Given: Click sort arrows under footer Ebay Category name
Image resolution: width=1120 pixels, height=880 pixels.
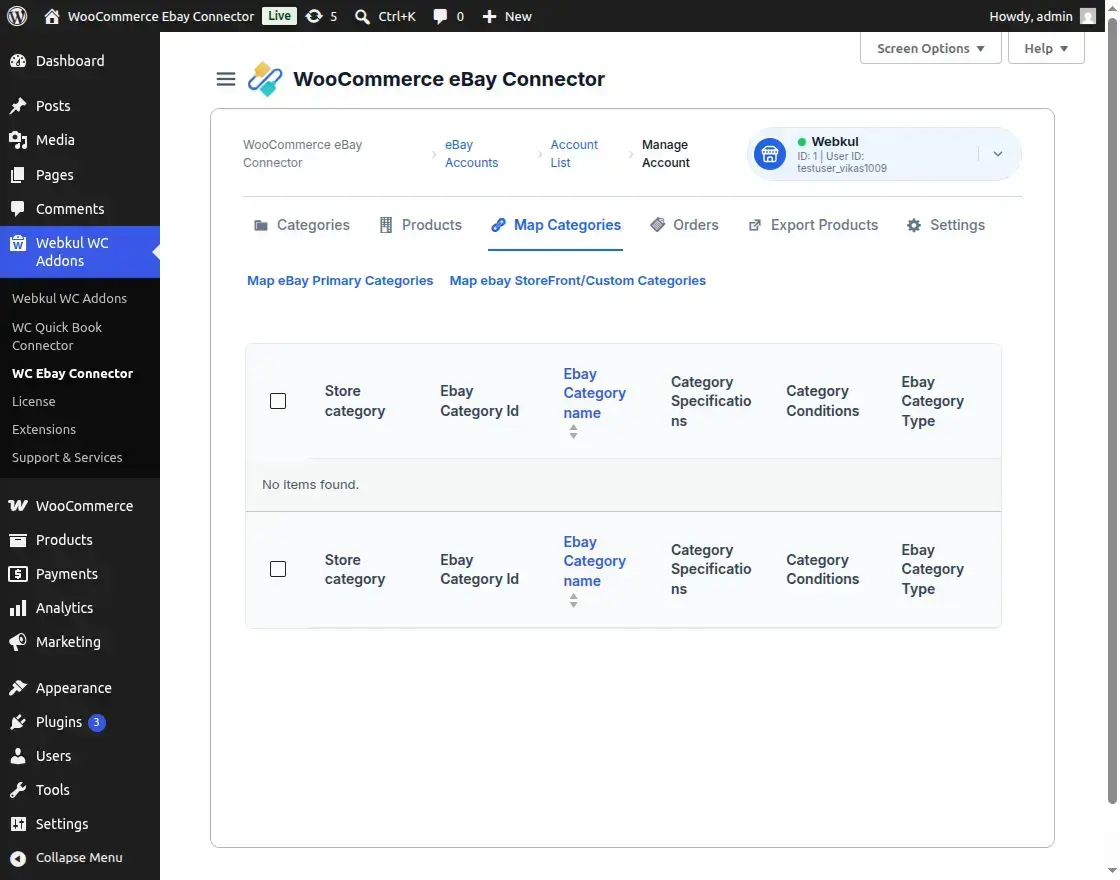Looking at the screenshot, I should click(573, 601).
